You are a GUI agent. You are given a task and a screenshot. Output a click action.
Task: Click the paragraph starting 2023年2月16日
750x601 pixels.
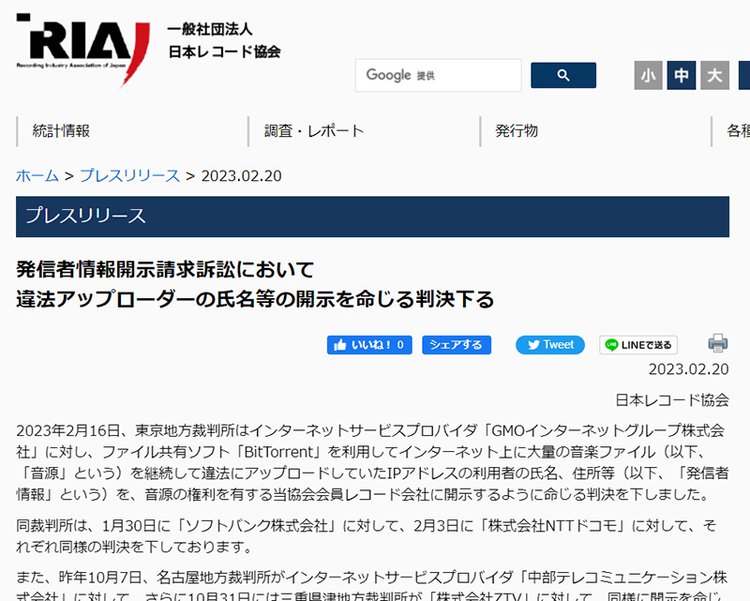coord(373,462)
